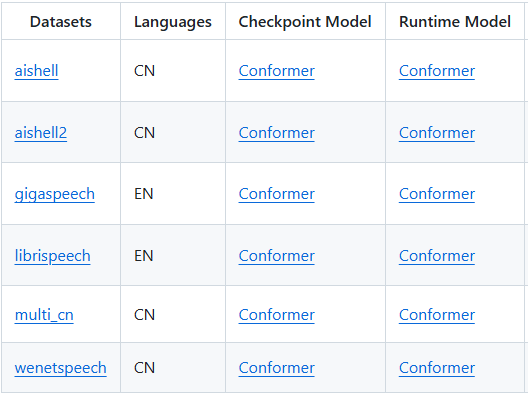This screenshot has width=528, height=396.
Task: Open the multi_cn dataset link
Action: (44, 315)
